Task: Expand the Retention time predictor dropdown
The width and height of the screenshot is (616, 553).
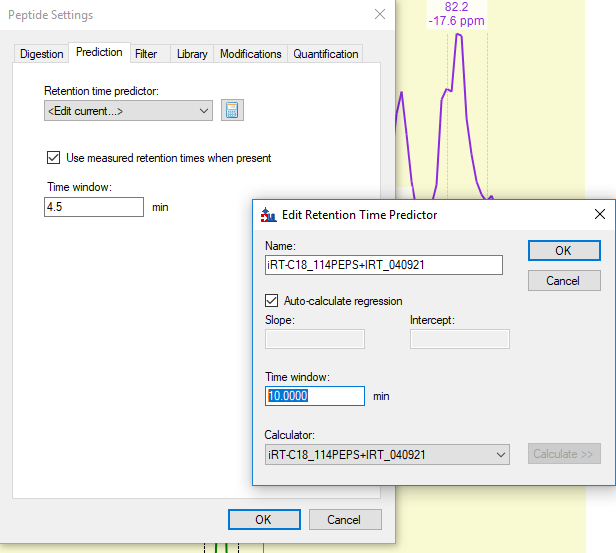Action: (204, 111)
